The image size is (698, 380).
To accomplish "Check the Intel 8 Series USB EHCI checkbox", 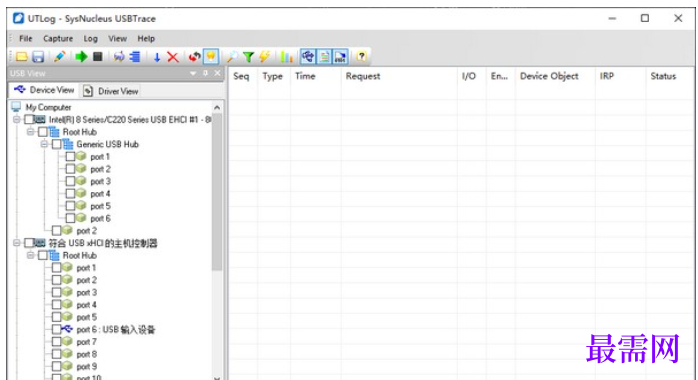I will tap(29, 119).
